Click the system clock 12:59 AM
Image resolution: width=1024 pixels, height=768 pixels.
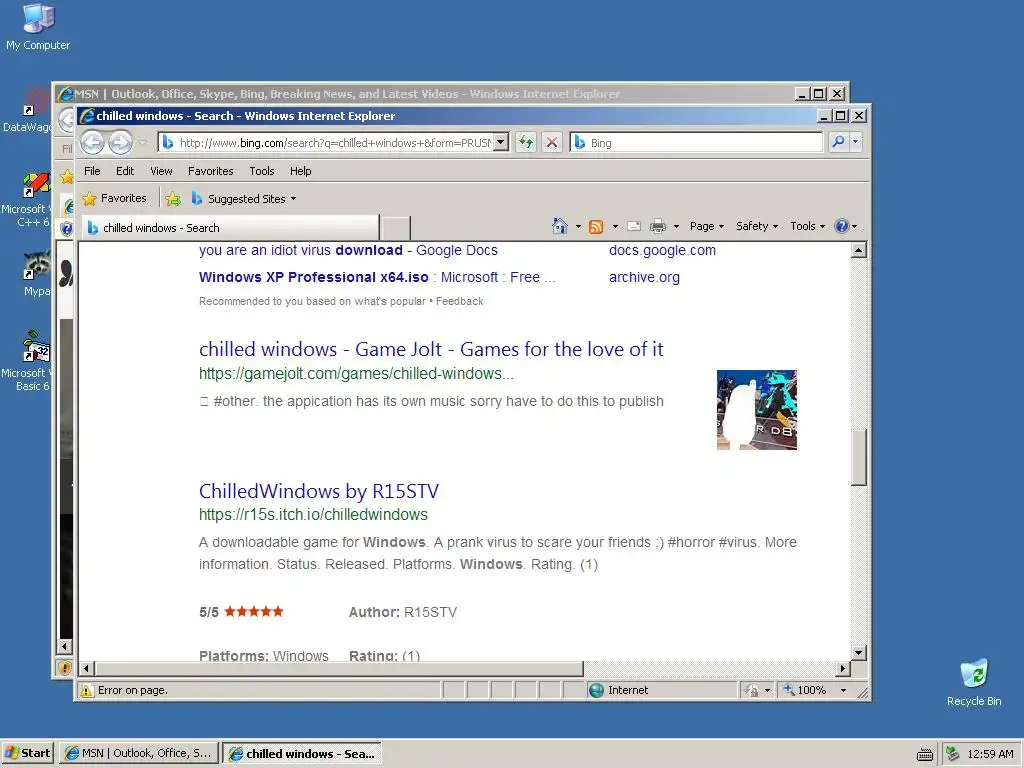pos(990,754)
